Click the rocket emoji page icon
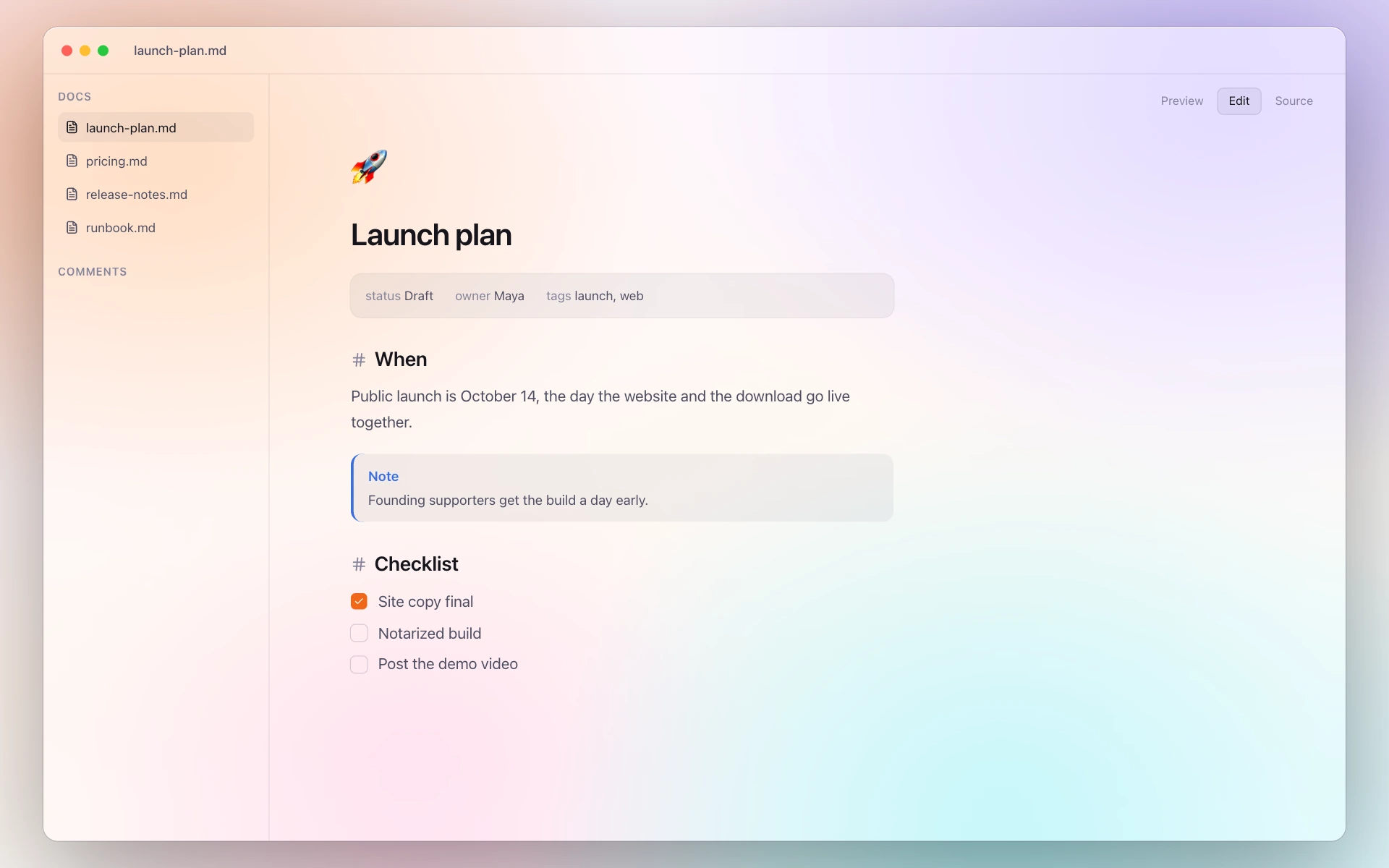The width and height of the screenshot is (1389, 868). (369, 167)
